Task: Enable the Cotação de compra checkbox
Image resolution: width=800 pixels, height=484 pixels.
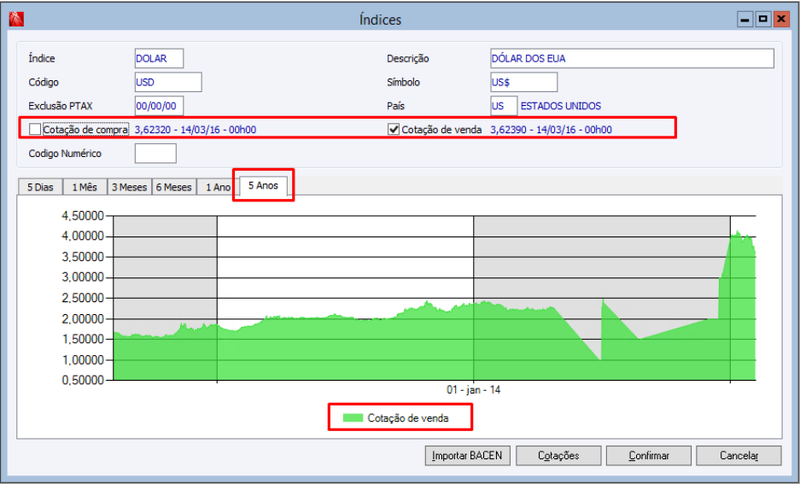Action: (x=35, y=130)
